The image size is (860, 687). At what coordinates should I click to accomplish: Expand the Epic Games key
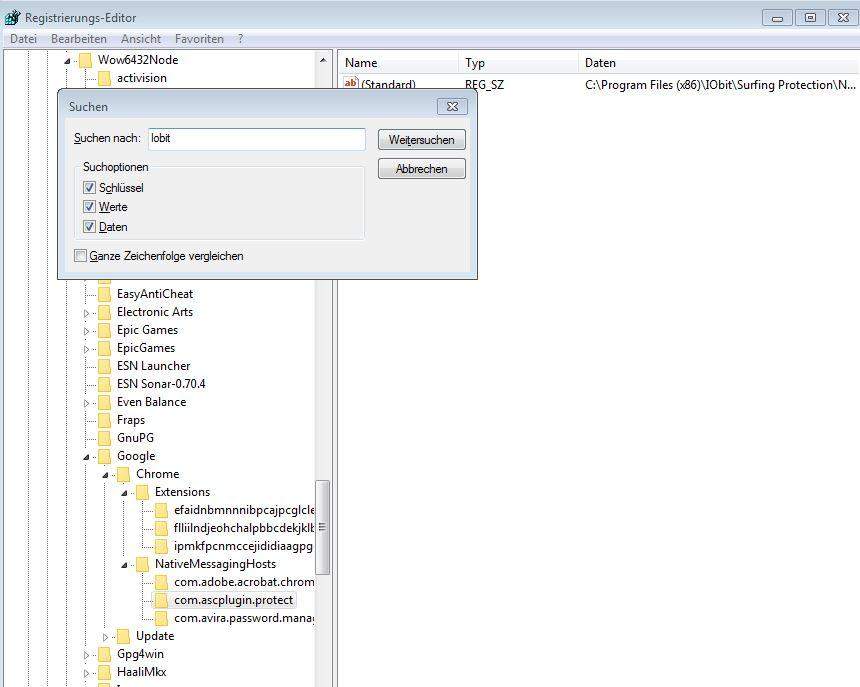click(x=87, y=330)
